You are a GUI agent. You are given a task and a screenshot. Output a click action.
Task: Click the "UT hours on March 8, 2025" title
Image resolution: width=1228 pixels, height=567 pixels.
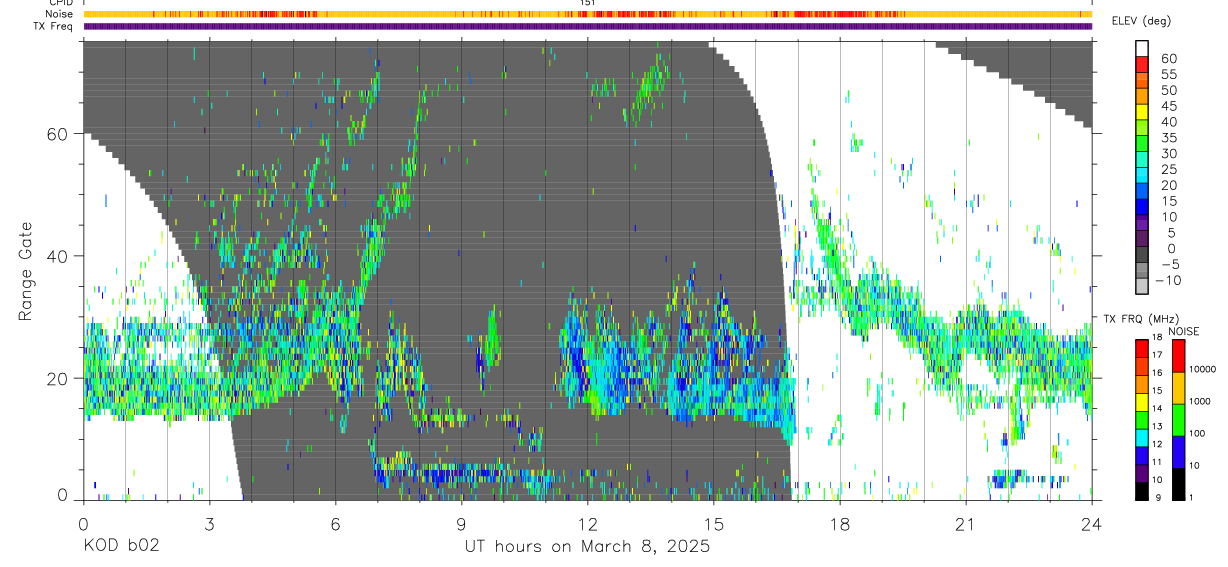[x=587, y=547]
